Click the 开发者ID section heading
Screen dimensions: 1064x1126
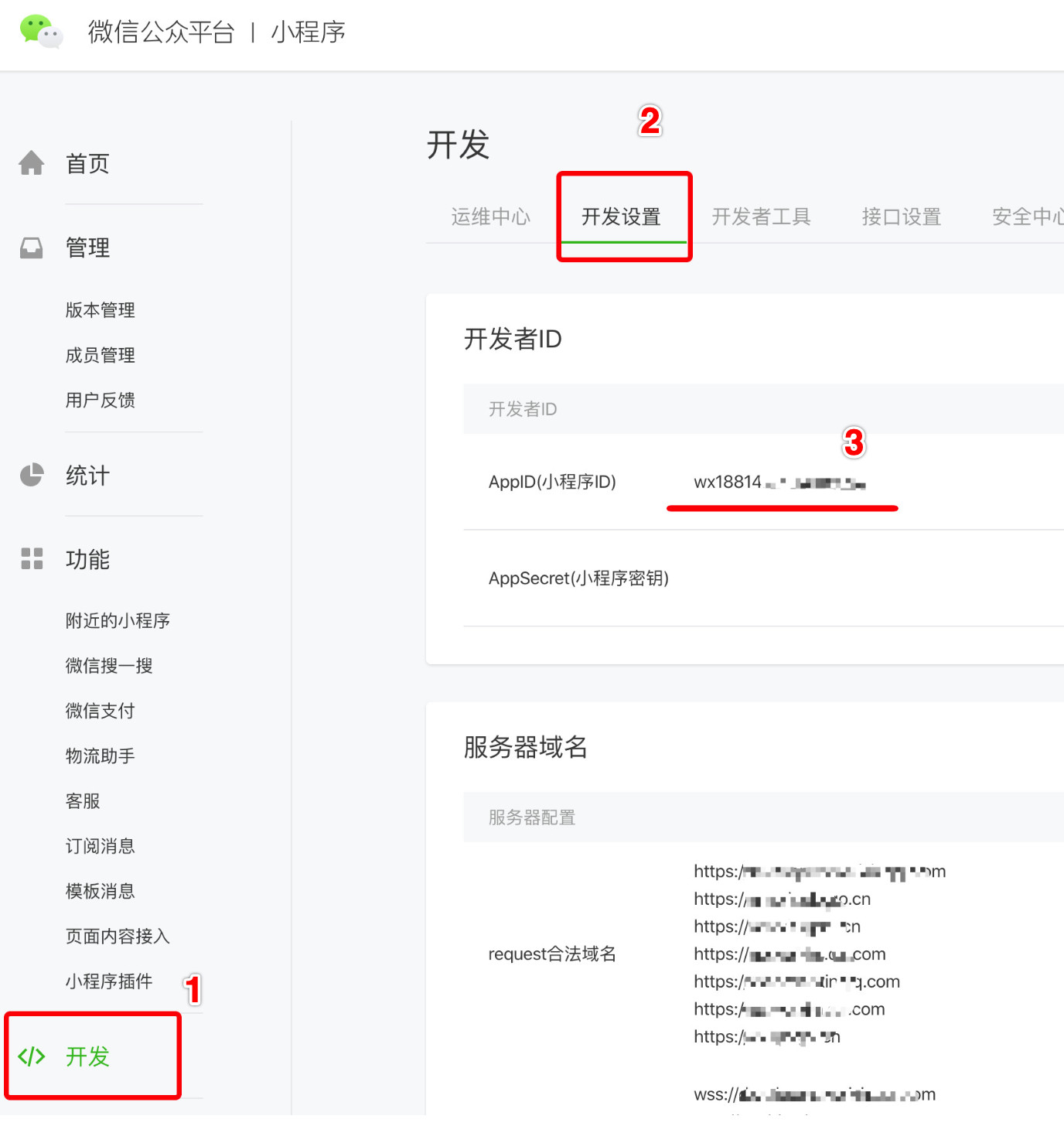(513, 339)
